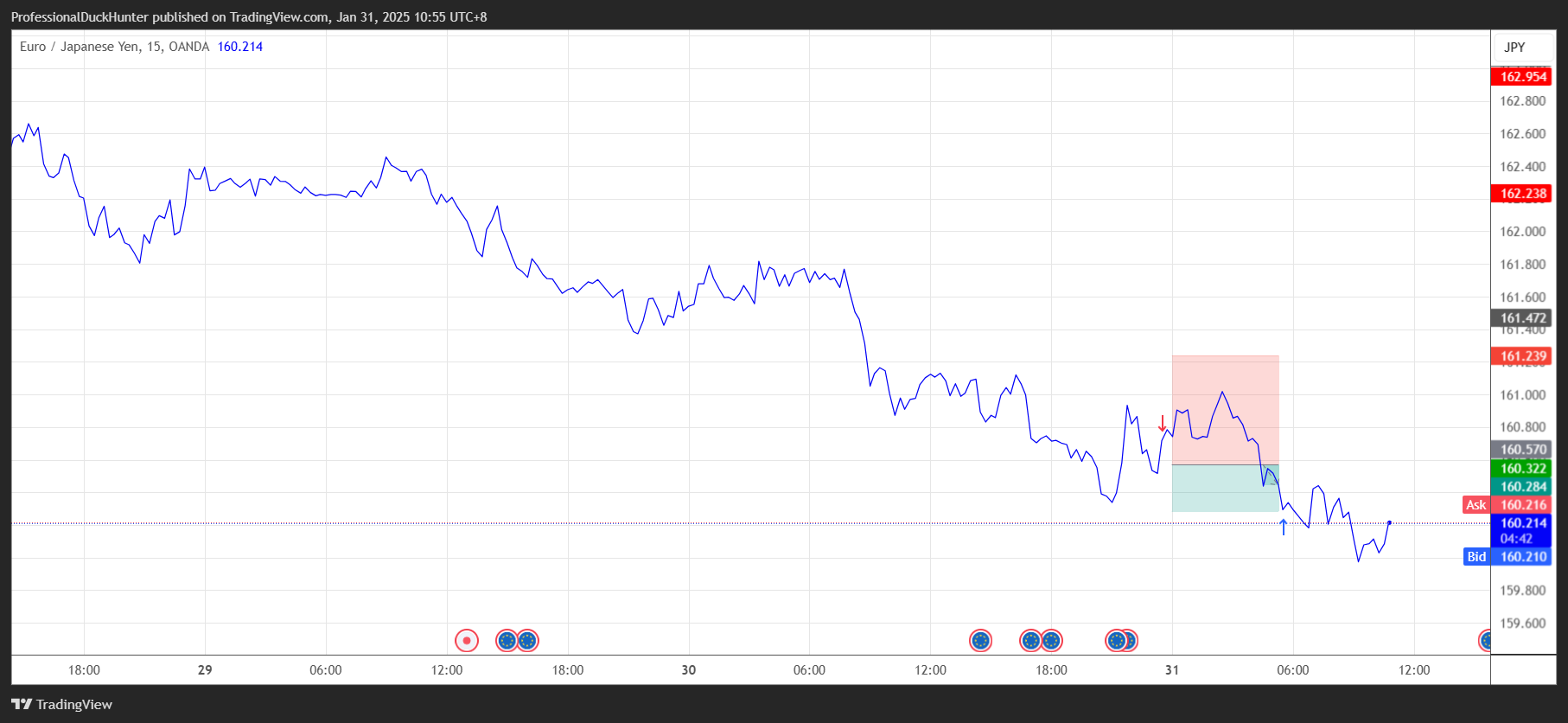Click the 06:00 label following date 31
The height and width of the screenshot is (723, 1568).
coord(1293,670)
